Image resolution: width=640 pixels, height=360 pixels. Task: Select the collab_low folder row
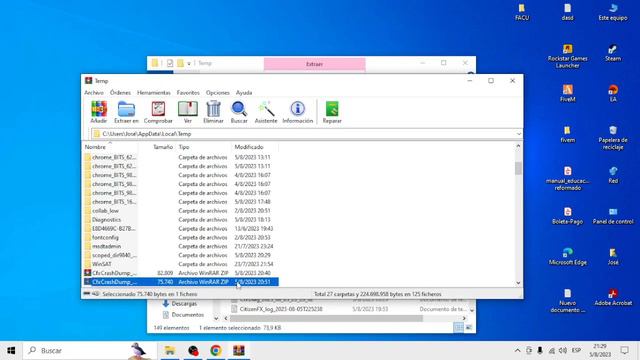181,211
